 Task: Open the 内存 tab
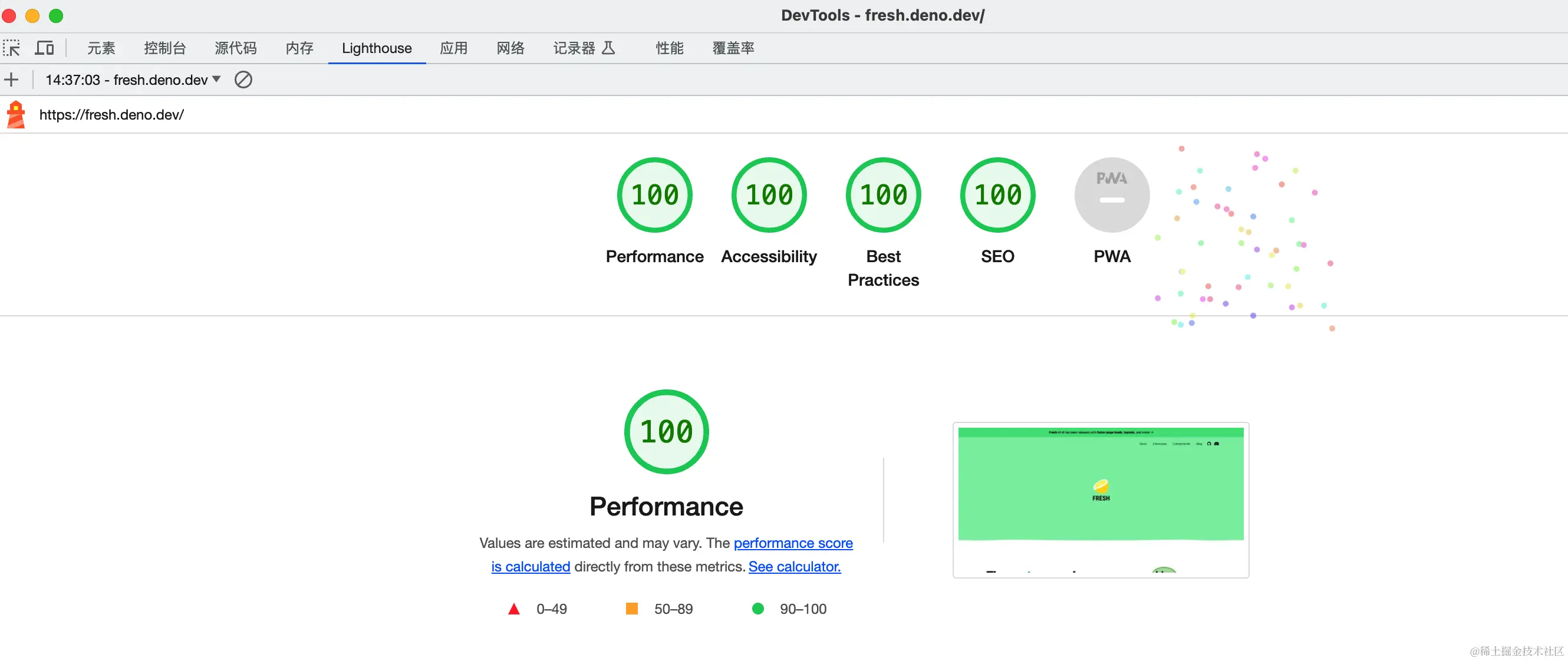point(299,48)
